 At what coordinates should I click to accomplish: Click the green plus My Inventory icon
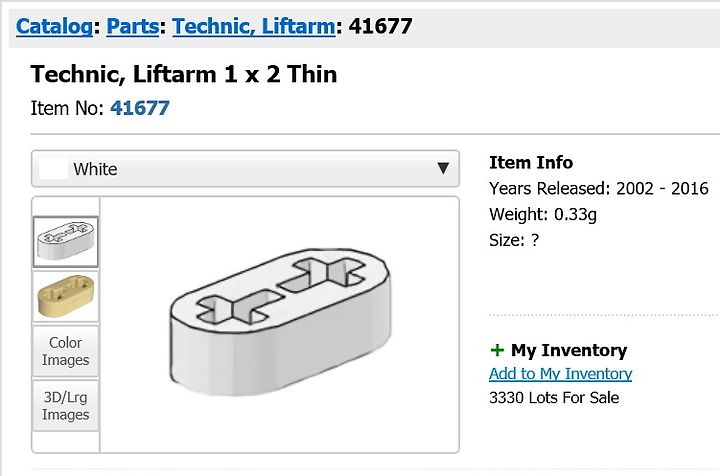point(497,350)
